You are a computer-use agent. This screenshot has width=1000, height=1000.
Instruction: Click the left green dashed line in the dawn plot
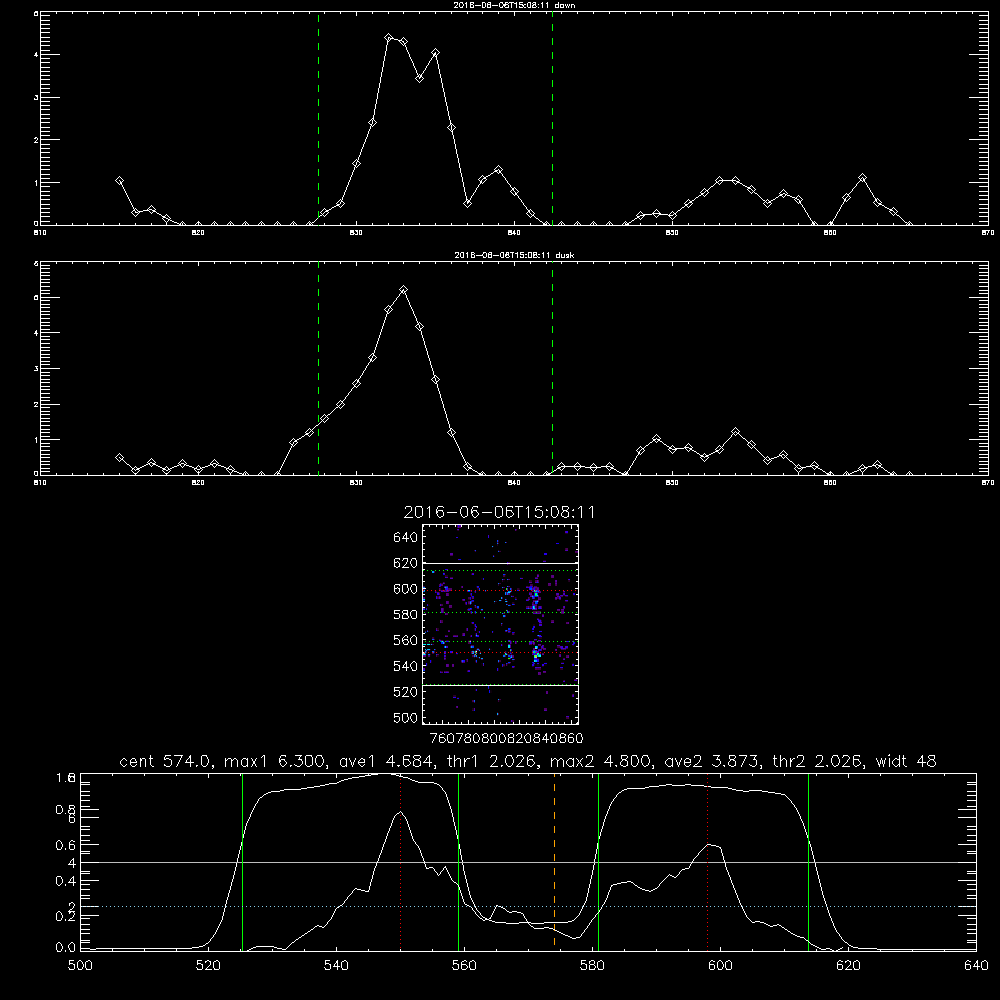point(318,118)
